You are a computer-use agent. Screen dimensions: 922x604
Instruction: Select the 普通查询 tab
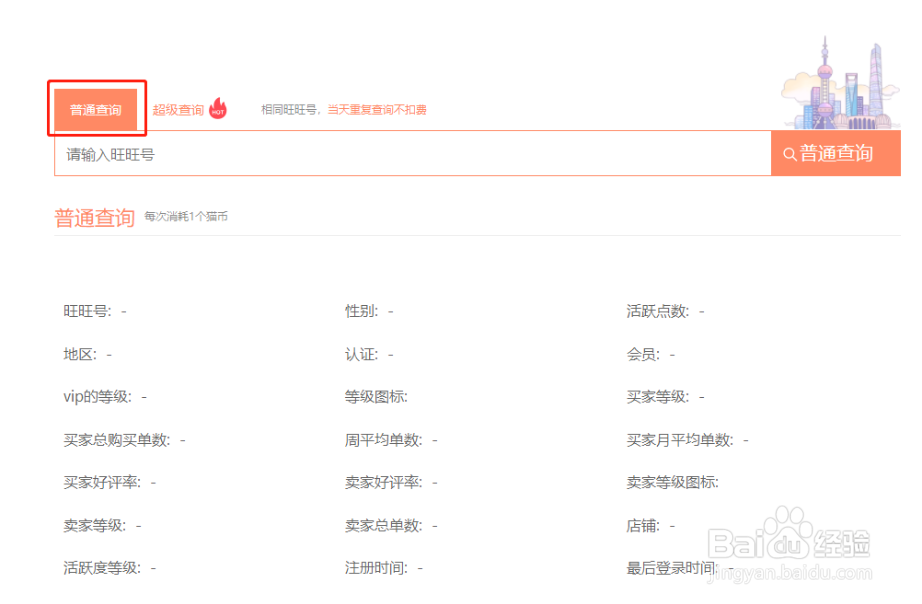pyautogui.click(x=95, y=109)
